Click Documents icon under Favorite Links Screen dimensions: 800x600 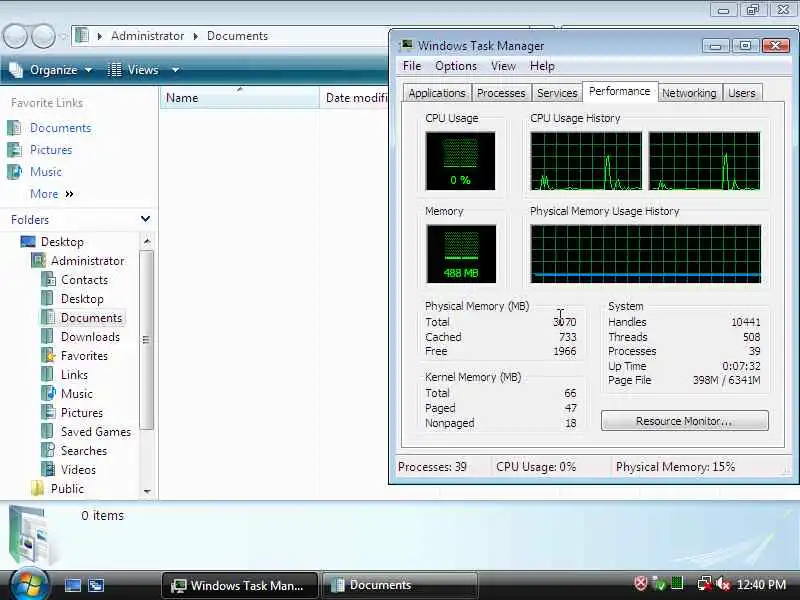[x=14, y=128]
